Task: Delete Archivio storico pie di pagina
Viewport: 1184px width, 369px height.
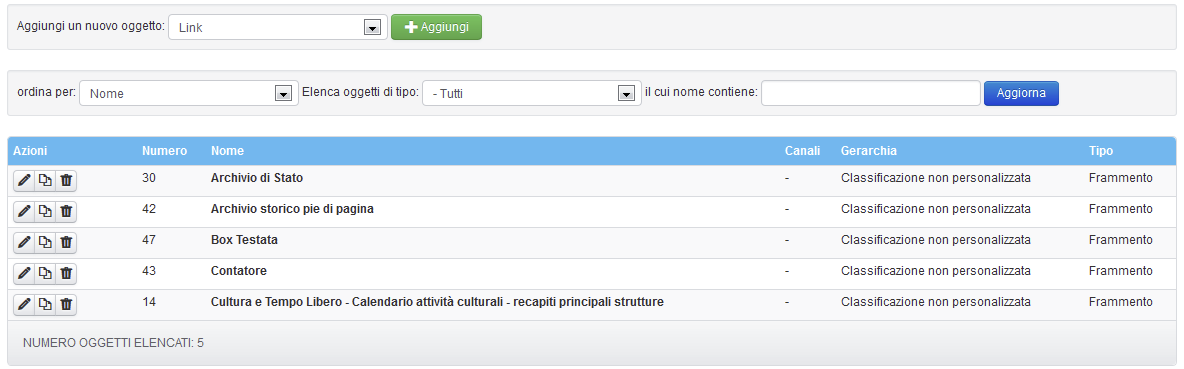Action: pyautogui.click(x=66, y=212)
